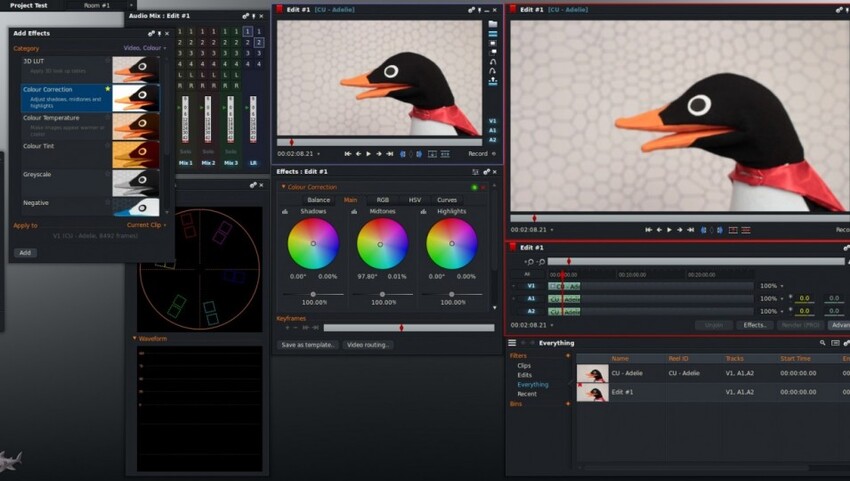Move the Midtones 100% slider
The image size is (850, 481).
pyautogui.click(x=382, y=294)
